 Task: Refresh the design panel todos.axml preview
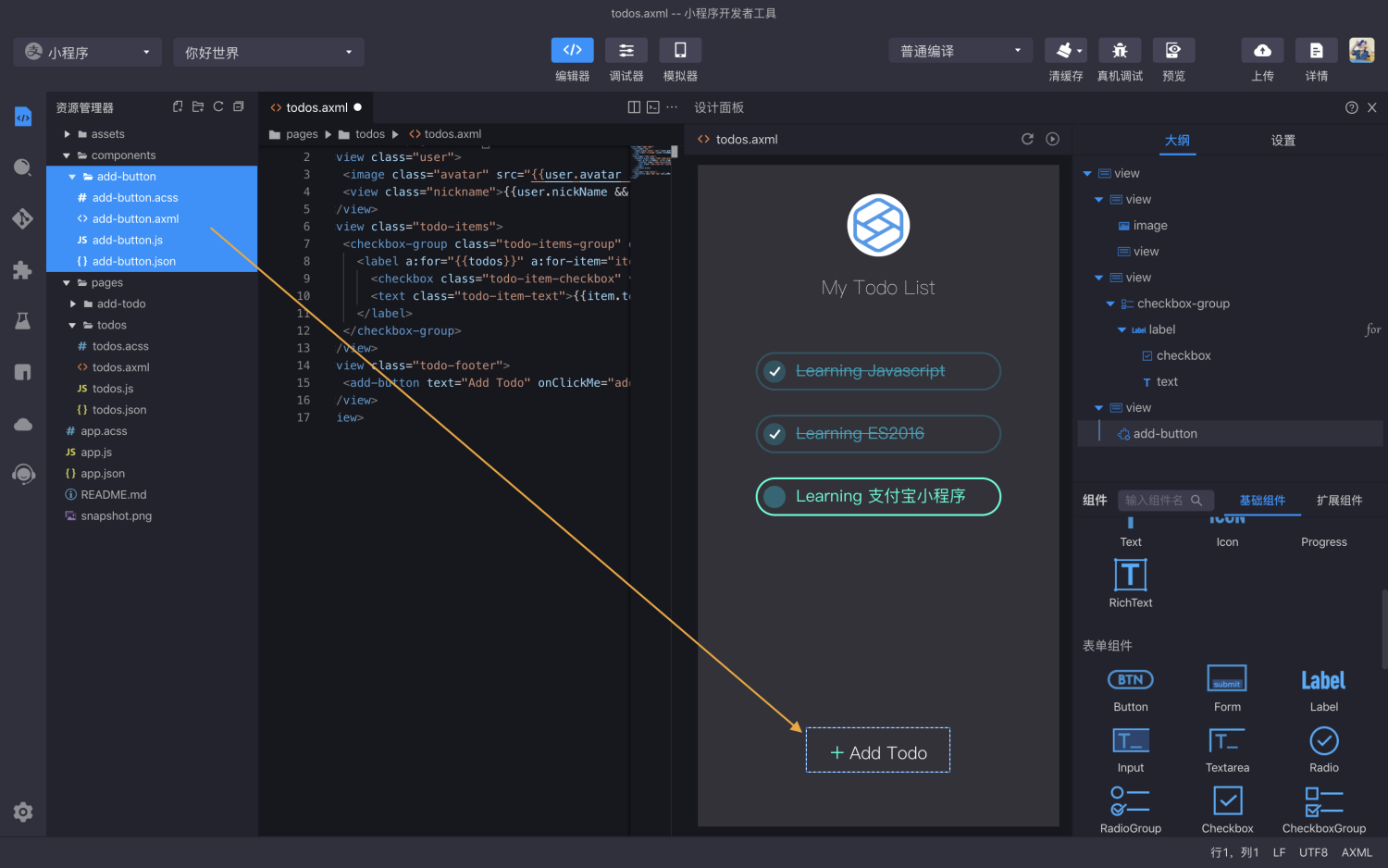(x=1027, y=139)
